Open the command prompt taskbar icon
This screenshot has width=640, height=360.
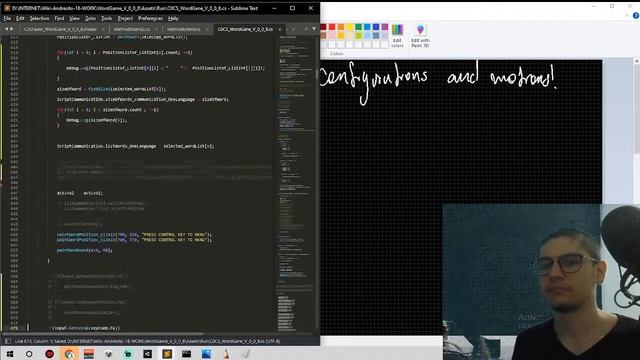point(187,354)
